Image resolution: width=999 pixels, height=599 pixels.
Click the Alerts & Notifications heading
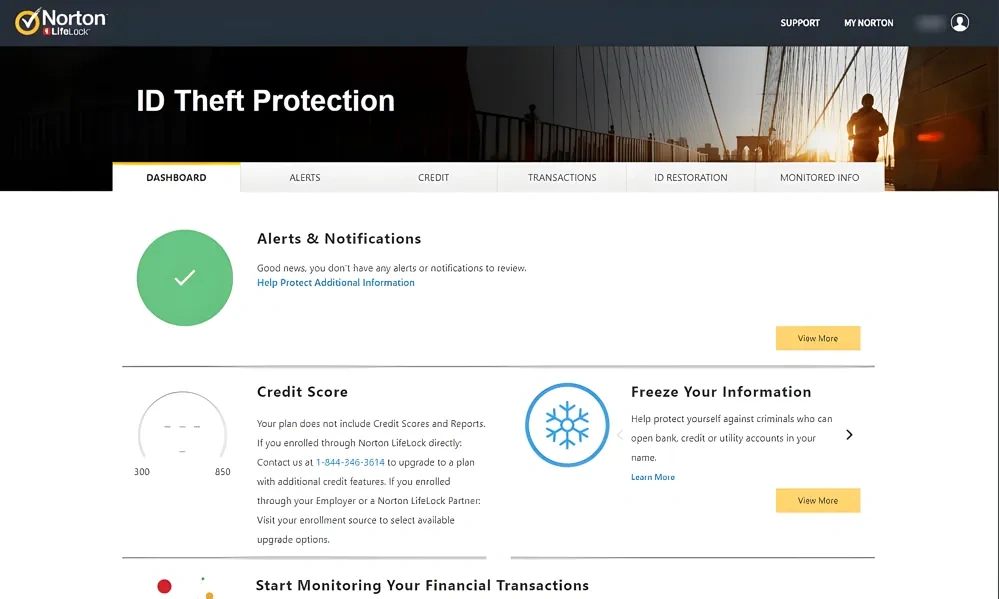point(339,238)
